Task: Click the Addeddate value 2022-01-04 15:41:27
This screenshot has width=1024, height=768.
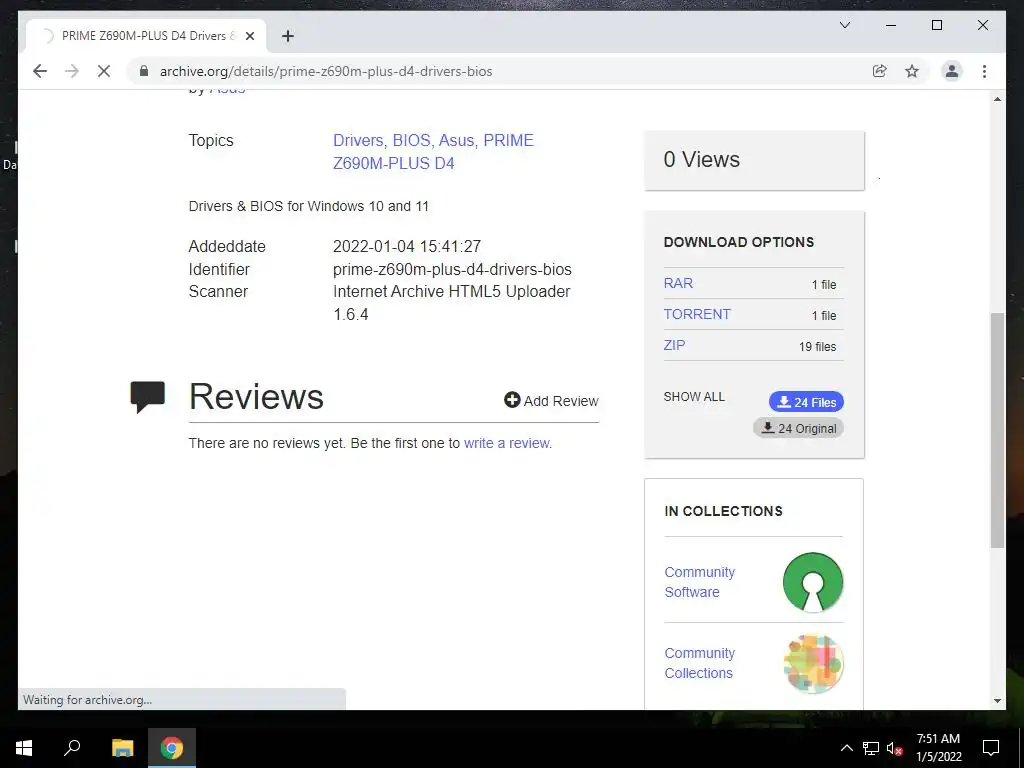Action: [x=407, y=246]
